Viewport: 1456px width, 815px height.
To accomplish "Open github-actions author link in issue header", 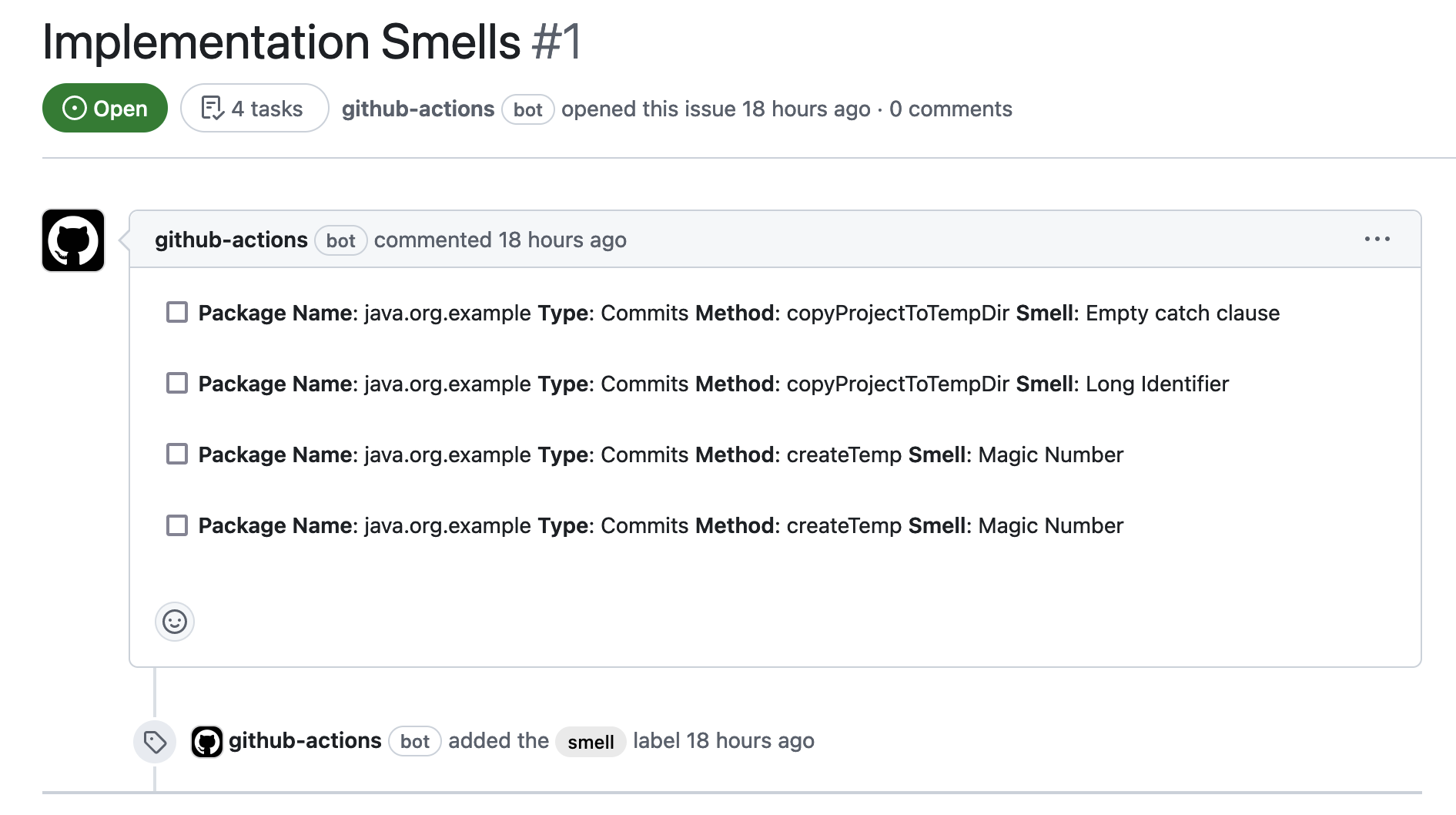I will click(x=418, y=109).
